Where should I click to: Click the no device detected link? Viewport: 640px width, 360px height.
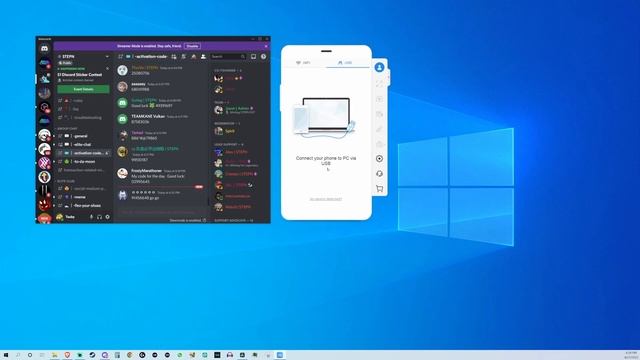point(326,199)
